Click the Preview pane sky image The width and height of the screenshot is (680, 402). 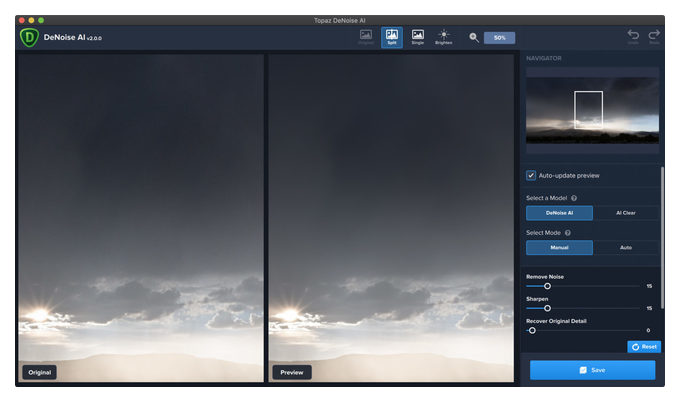point(391,218)
